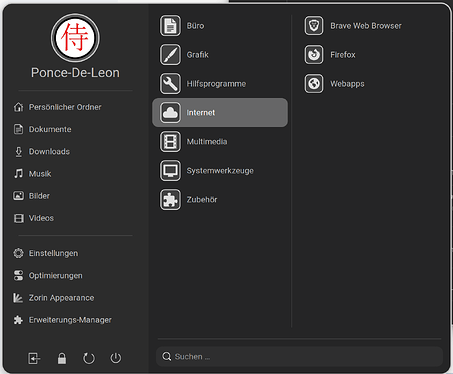This screenshot has height=374, width=453.
Task: Lock the screen with the padlock icon
Action: click(x=62, y=358)
